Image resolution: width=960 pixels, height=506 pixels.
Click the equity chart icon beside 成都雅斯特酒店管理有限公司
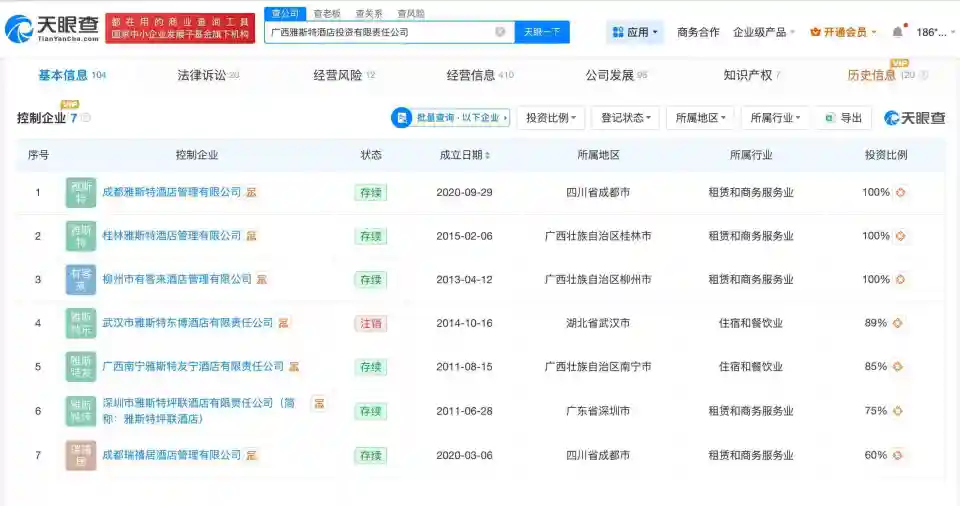click(251, 192)
